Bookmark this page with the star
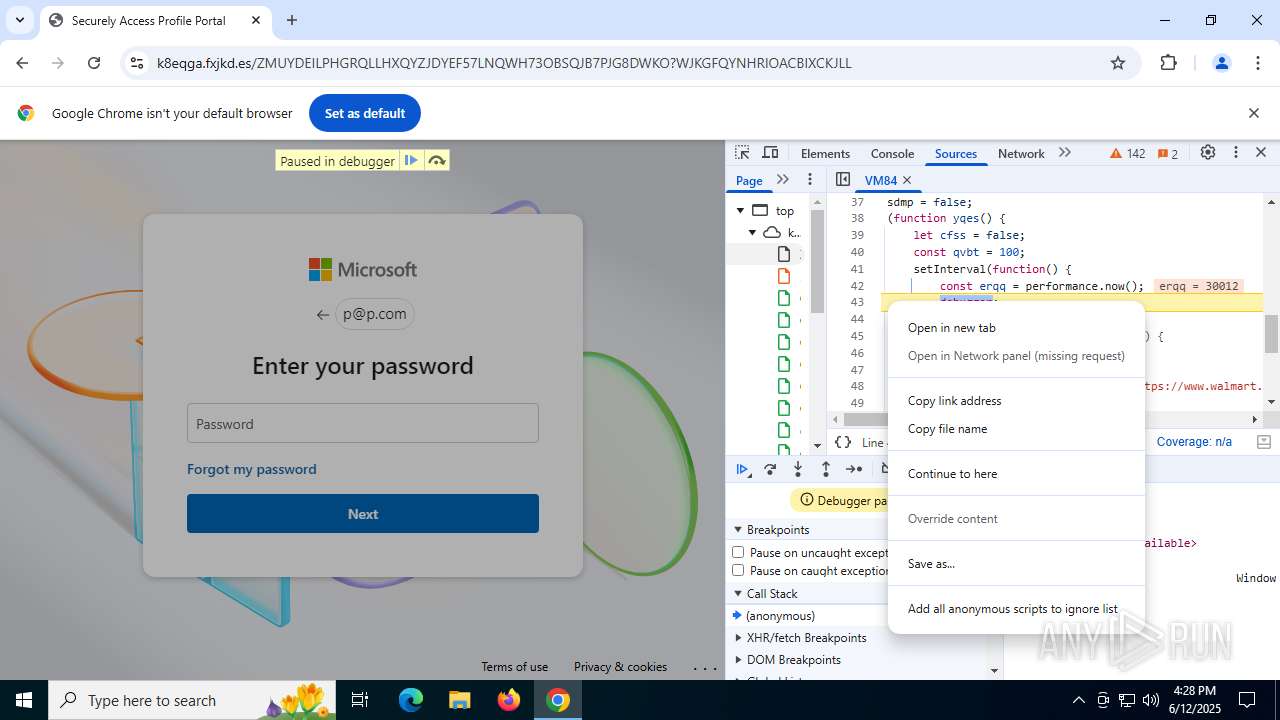Screen dimensions: 1280x720 click(x=1118, y=63)
